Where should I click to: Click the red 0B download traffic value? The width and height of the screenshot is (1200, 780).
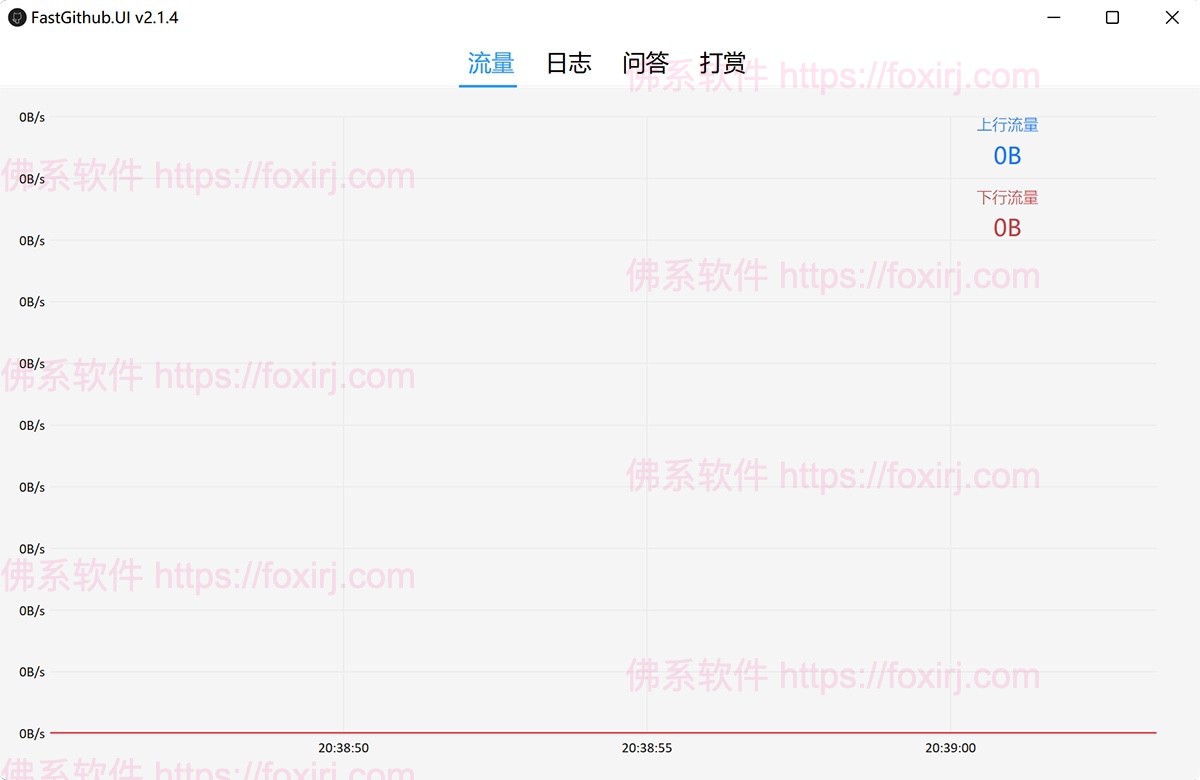(1007, 227)
